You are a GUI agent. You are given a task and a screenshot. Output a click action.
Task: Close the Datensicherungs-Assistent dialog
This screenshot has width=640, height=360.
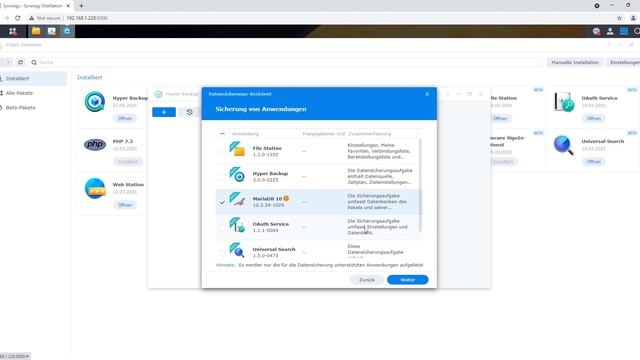click(427, 94)
